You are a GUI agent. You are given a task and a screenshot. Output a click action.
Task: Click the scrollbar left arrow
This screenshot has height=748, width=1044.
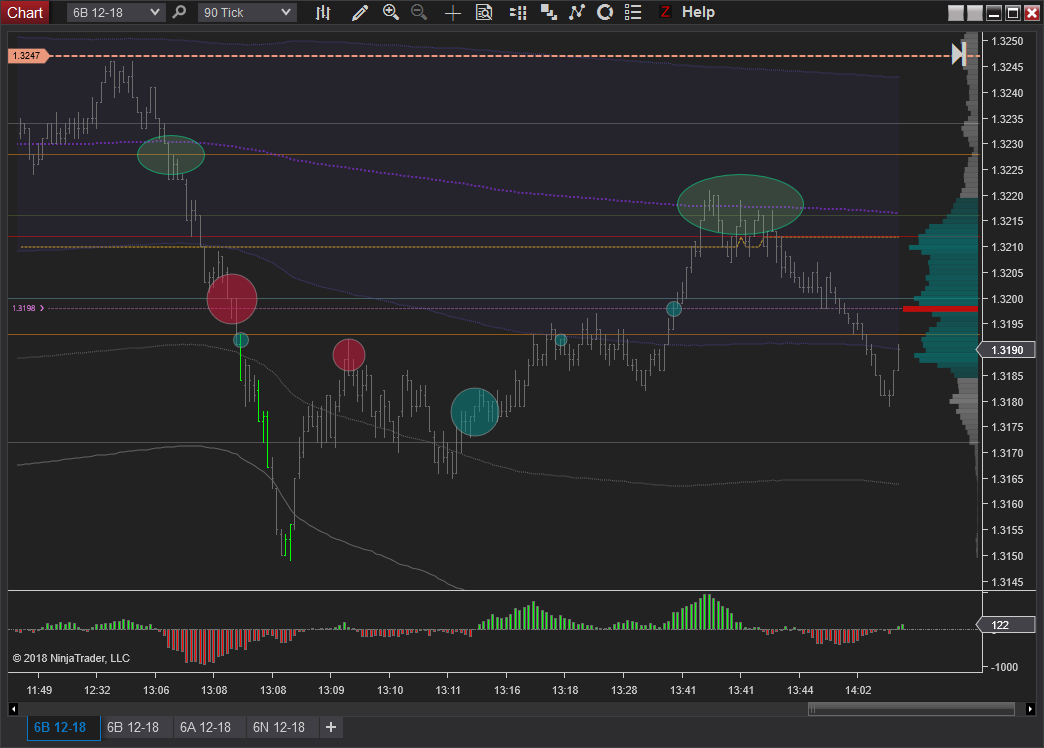point(13,709)
